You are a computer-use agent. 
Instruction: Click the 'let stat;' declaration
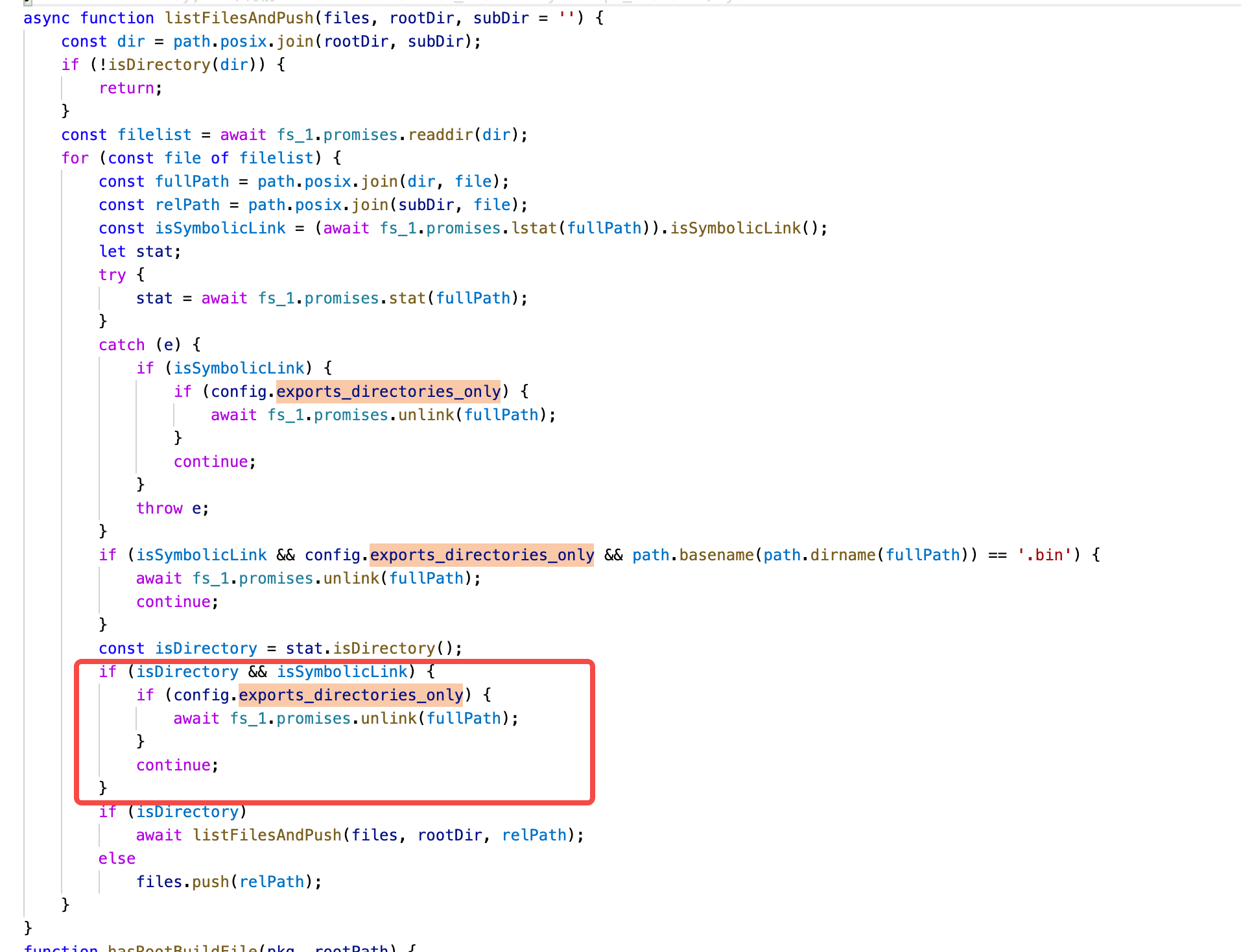140,252
